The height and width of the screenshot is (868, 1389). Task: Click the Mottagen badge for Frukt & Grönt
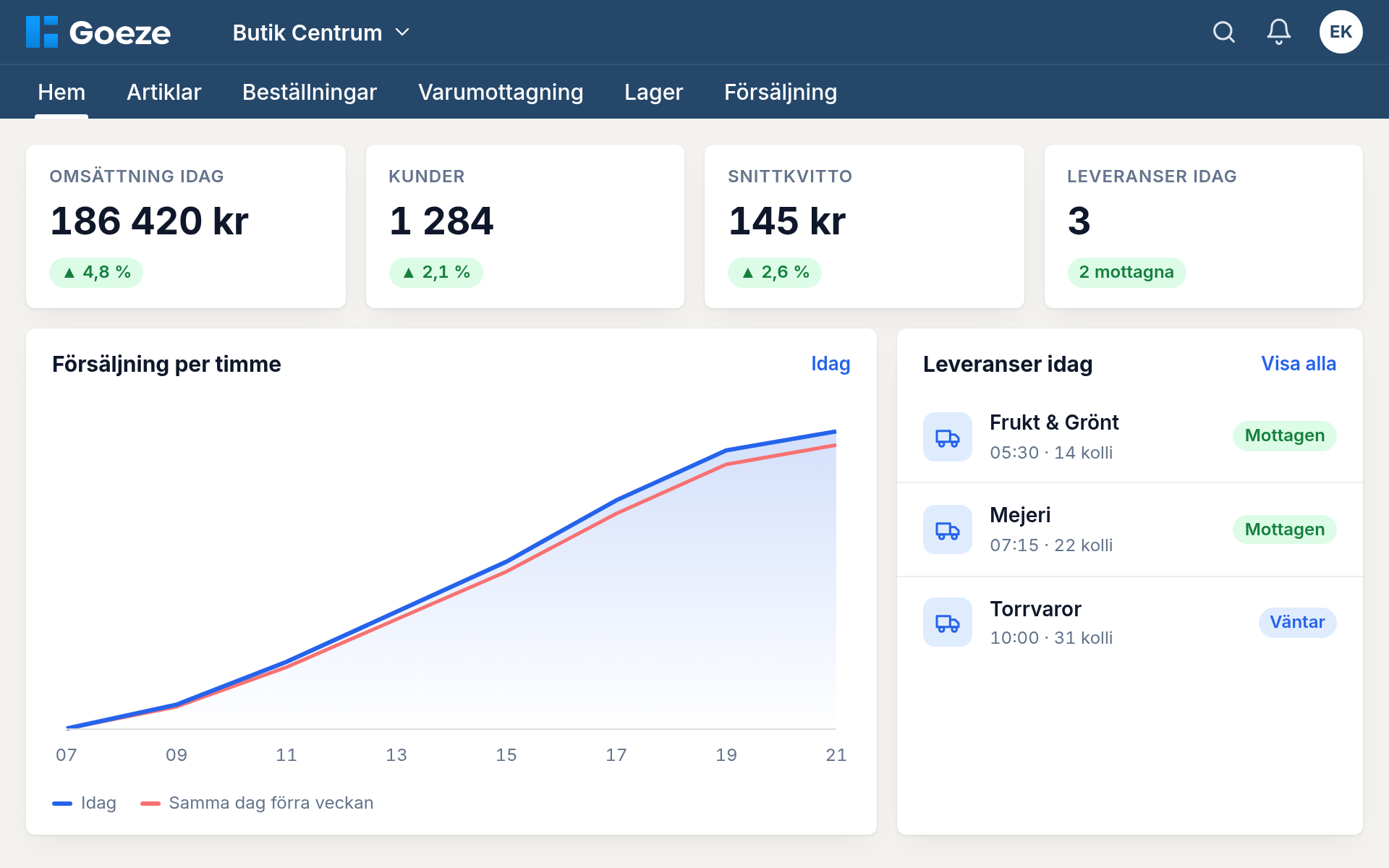pos(1285,435)
